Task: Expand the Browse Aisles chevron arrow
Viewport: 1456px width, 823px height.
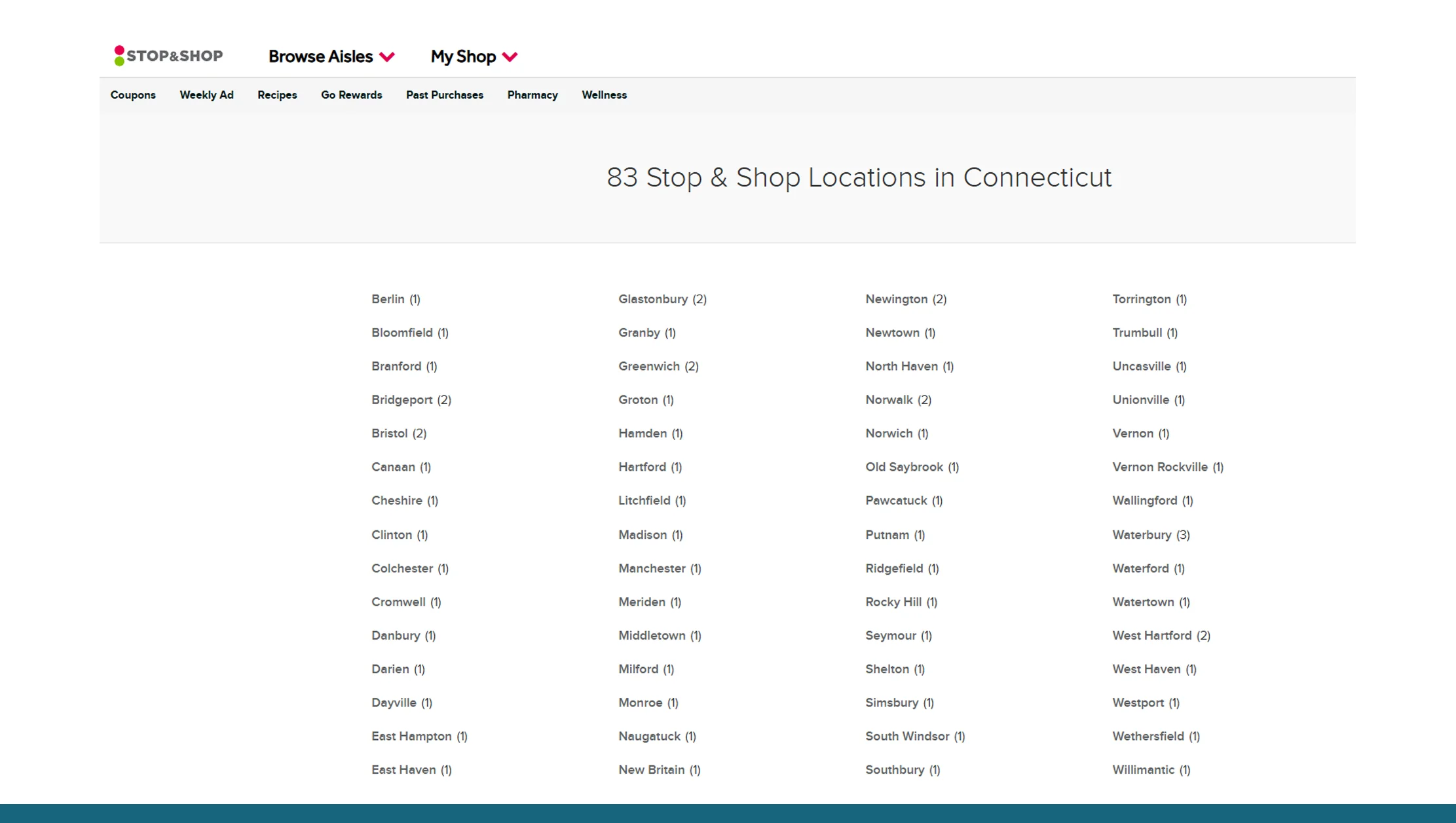Action: (388, 58)
